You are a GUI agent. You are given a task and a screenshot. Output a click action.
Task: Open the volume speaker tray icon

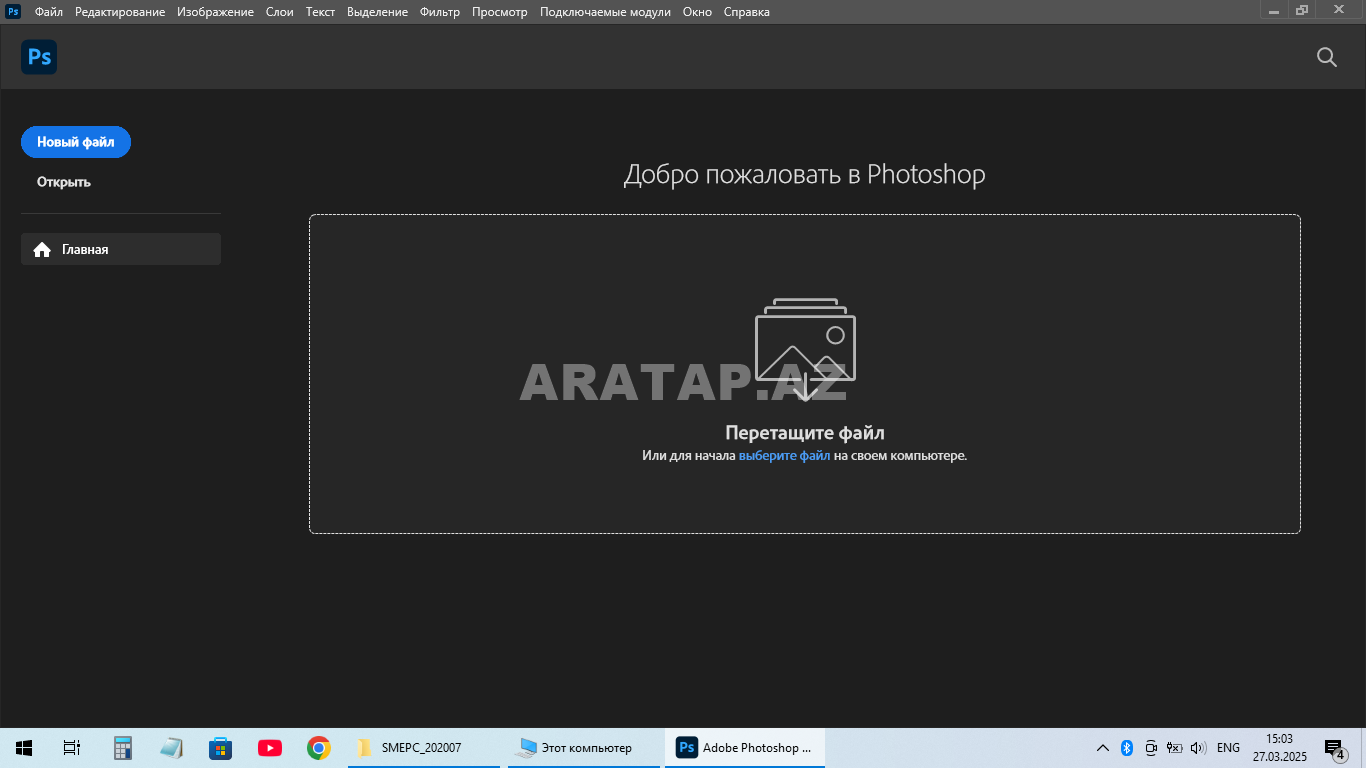coord(1199,748)
